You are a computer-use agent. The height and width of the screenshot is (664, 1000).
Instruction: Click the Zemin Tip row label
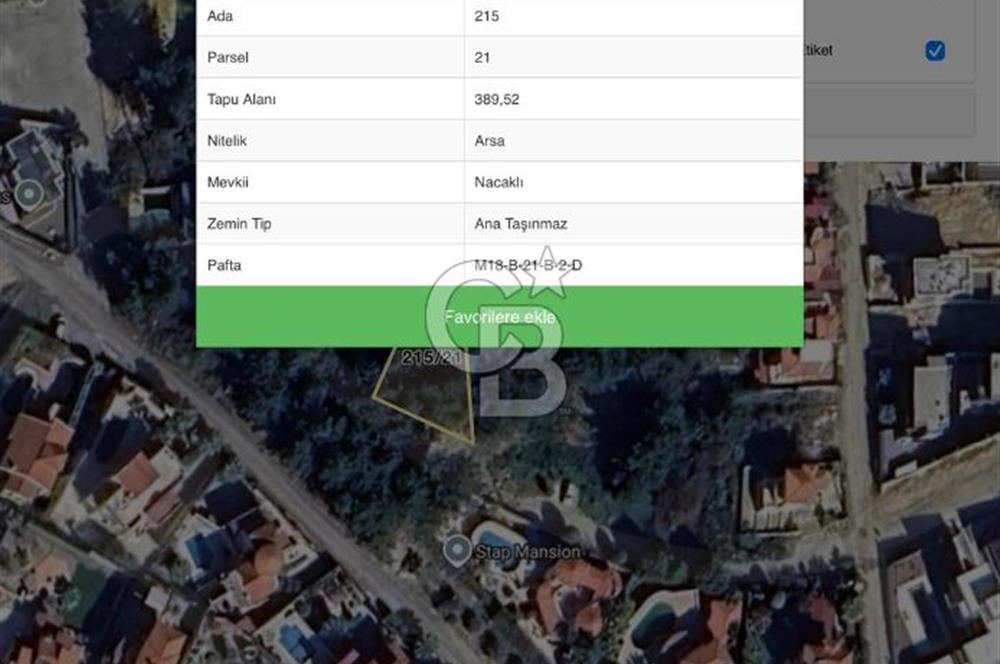(239, 223)
